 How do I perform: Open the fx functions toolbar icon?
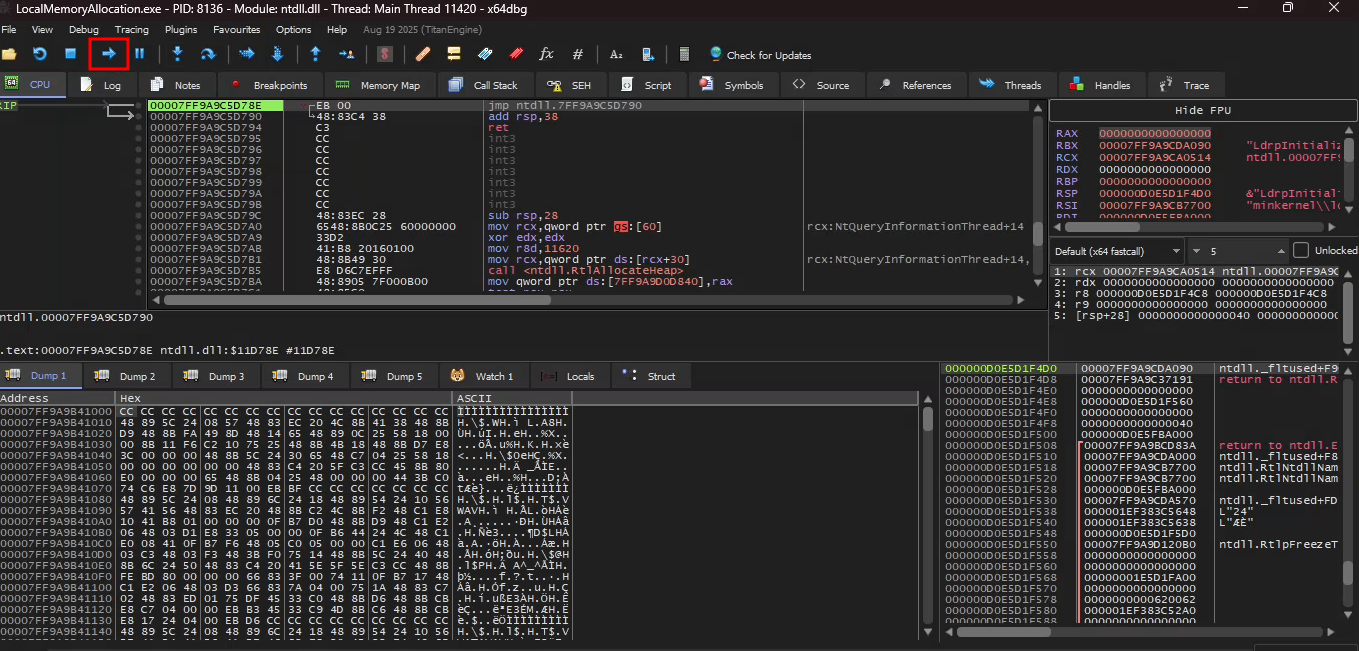point(546,54)
